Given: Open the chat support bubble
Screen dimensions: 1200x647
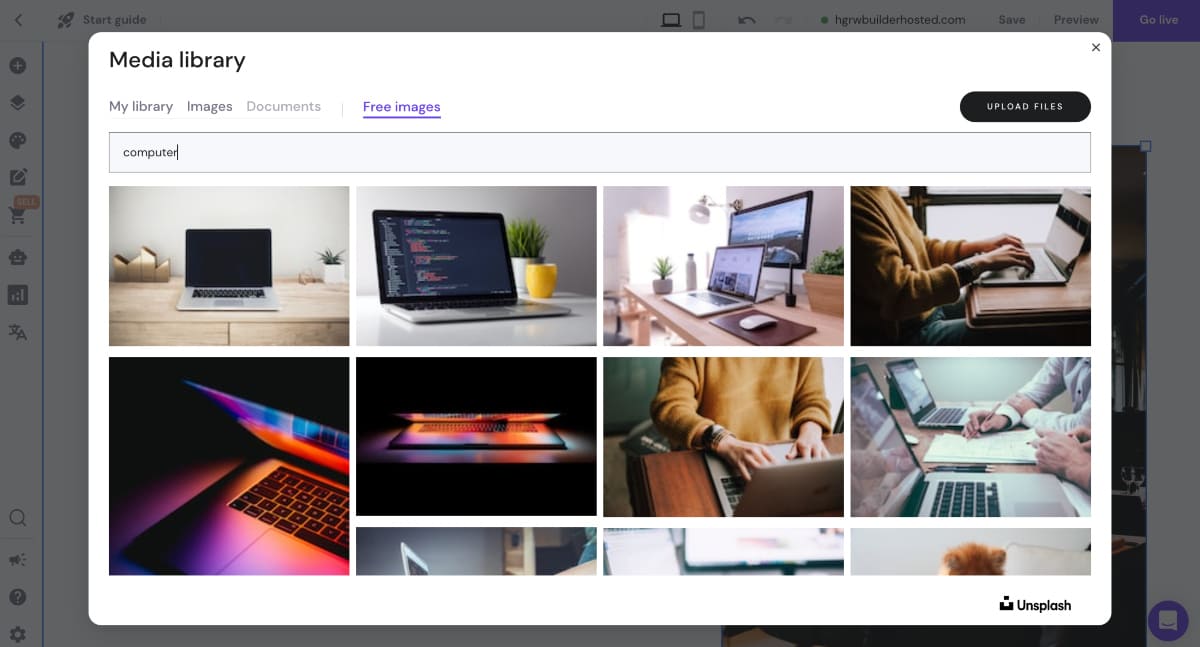Looking at the screenshot, I should click(1167, 621).
